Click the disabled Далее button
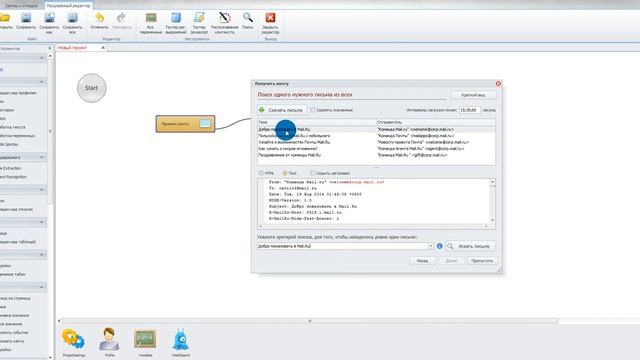The width and height of the screenshot is (640, 360). [451, 260]
